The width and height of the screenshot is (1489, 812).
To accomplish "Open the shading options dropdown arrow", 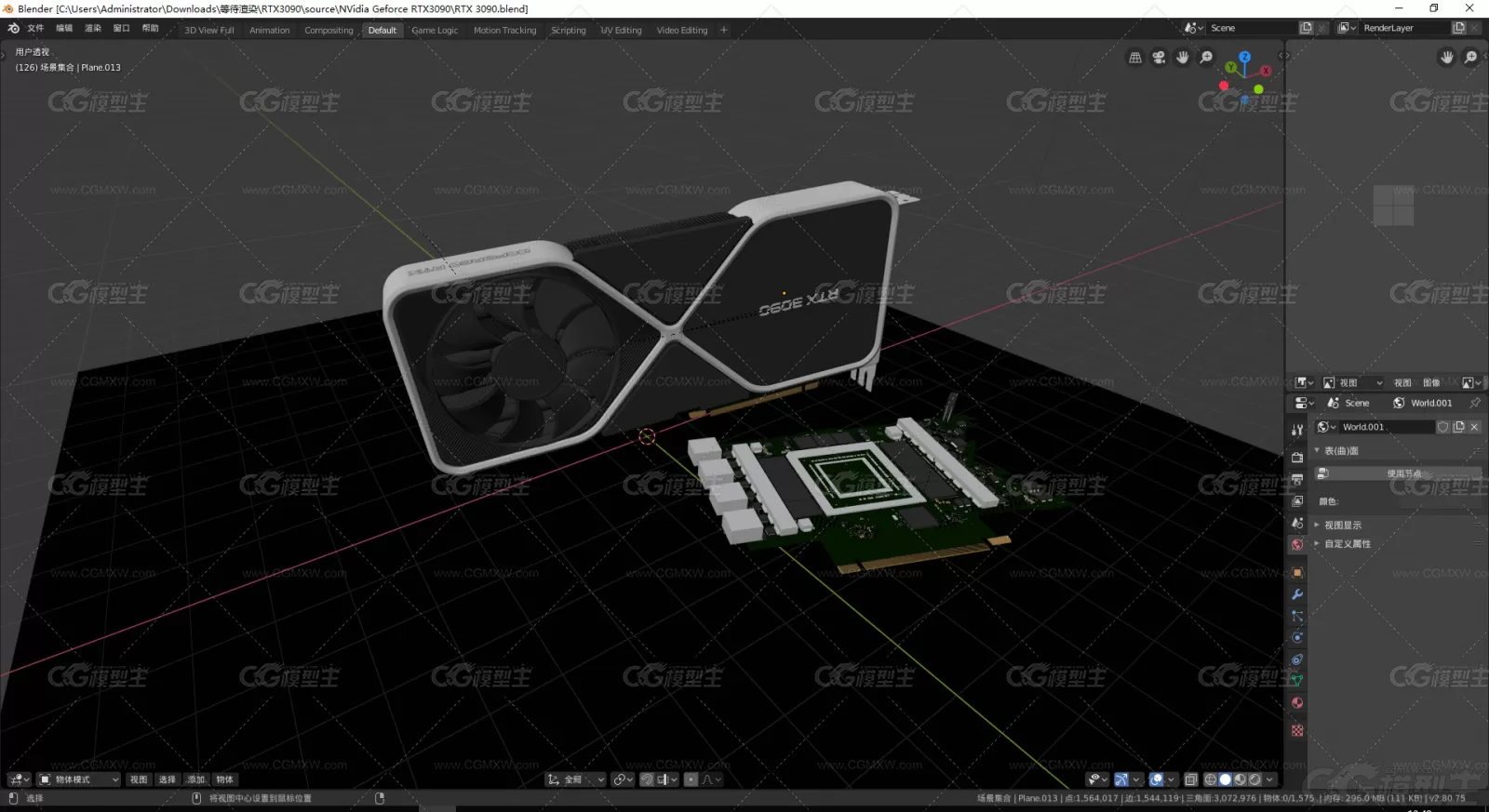I will 1269,779.
